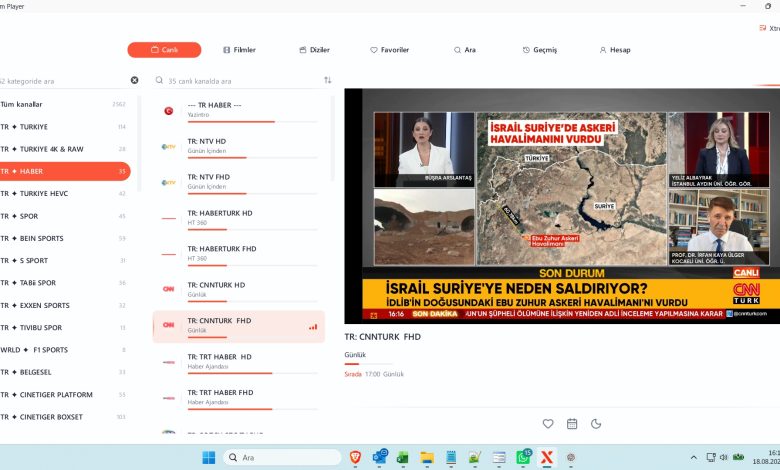The height and width of the screenshot is (470, 780).
Task: Select the TR SPOR category
Action: [x=65, y=216]
